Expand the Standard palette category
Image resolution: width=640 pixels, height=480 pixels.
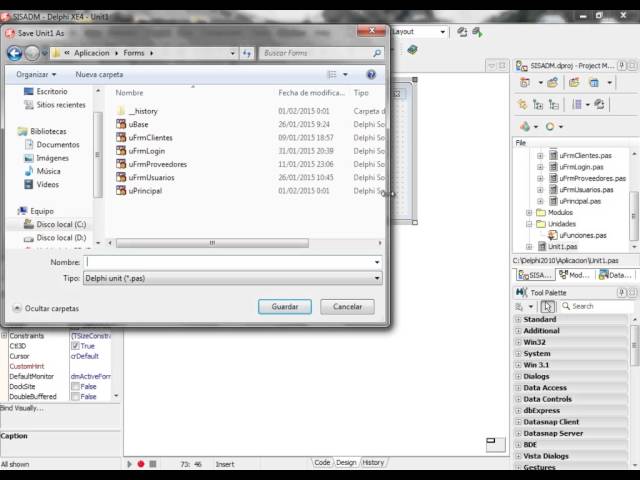point(518,319)
